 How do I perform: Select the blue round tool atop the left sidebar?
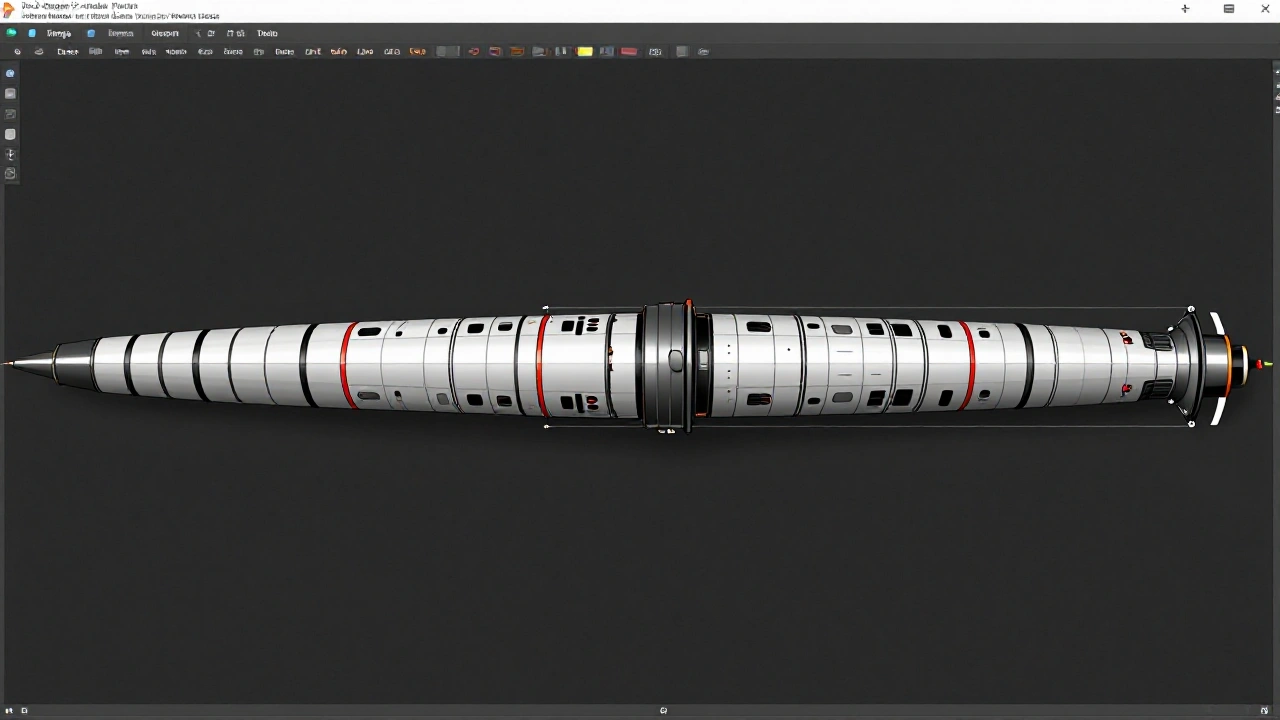tap(10, 73)
